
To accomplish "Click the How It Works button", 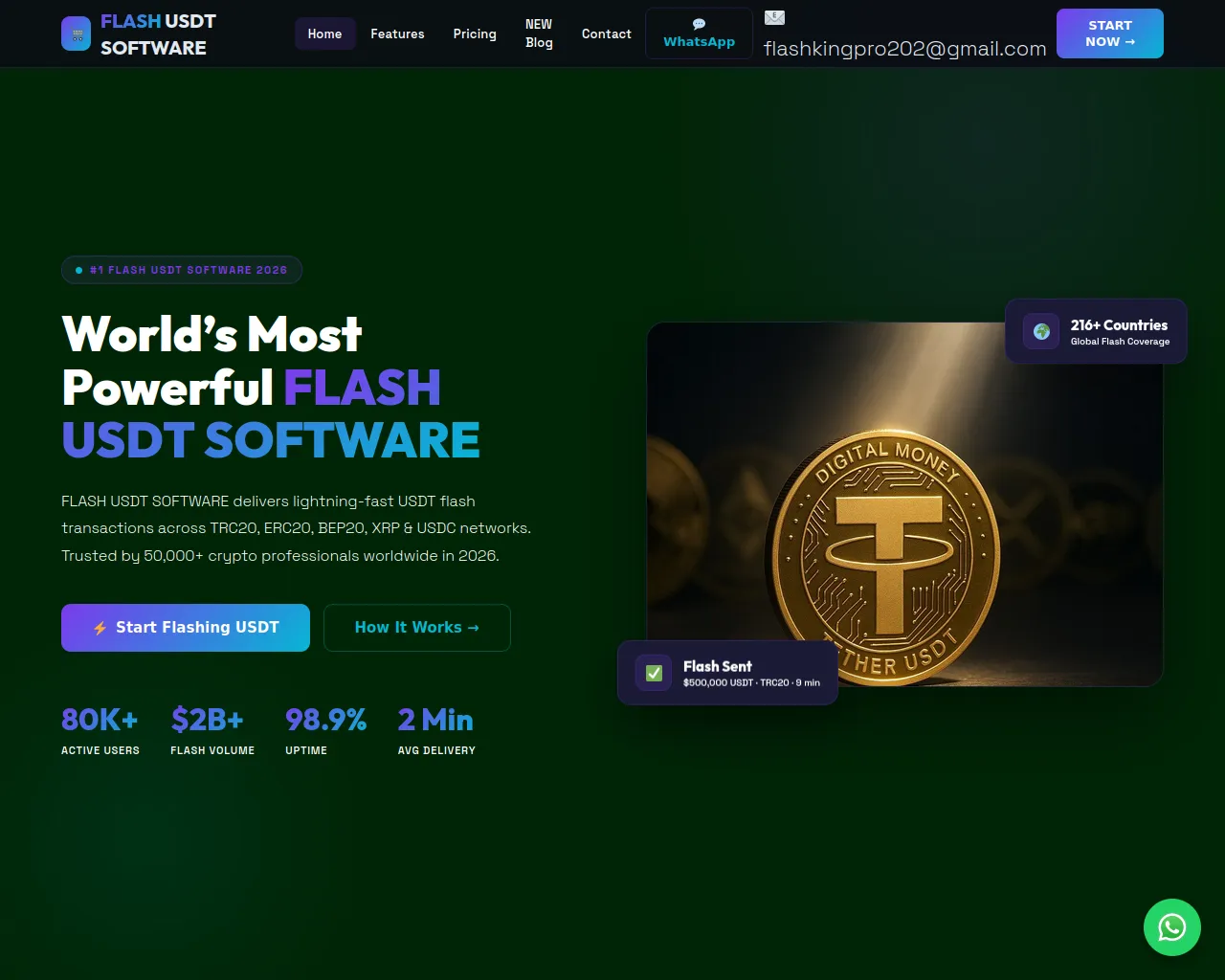I will (x=417, y=628).
